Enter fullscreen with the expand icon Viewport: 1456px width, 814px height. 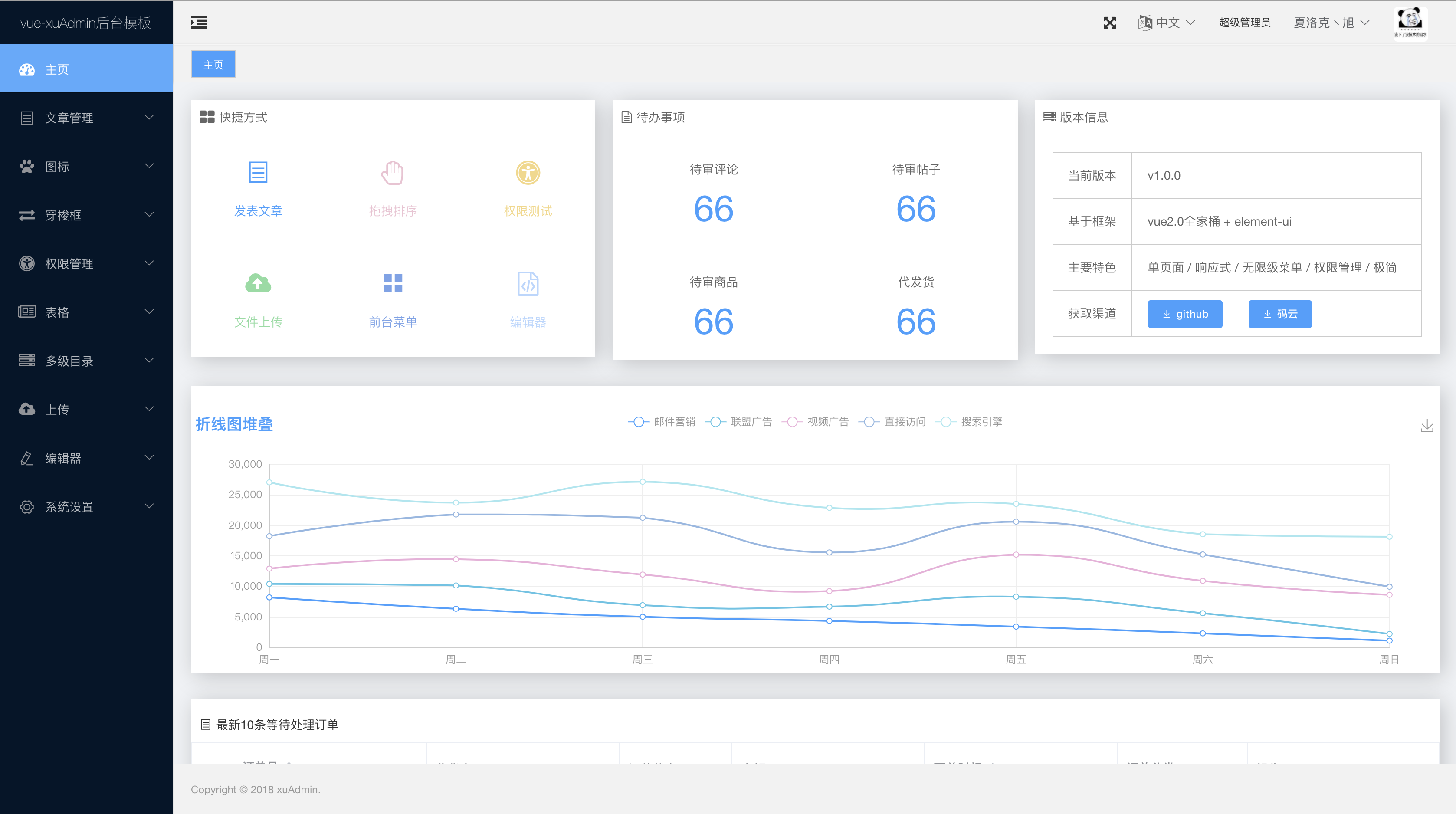[1109, 23]
